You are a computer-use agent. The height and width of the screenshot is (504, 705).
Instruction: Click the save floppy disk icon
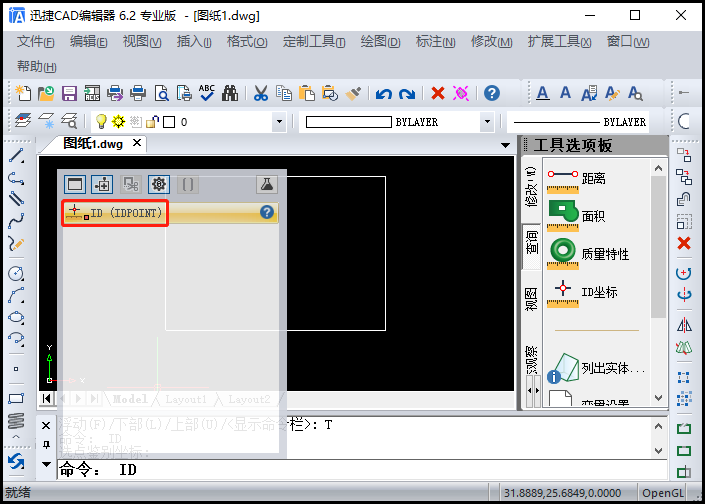70,94
